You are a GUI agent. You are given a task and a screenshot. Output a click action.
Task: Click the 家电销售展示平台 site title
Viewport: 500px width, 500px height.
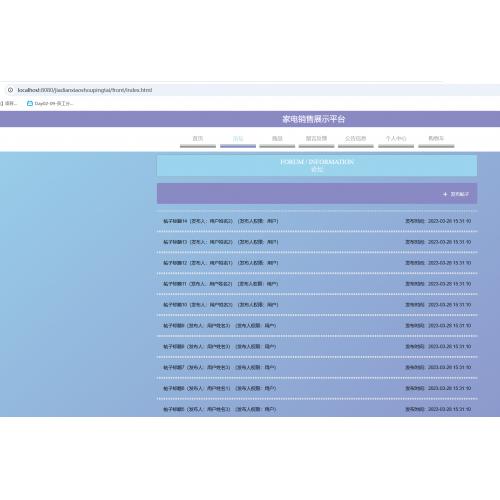(x=314, y=119)
